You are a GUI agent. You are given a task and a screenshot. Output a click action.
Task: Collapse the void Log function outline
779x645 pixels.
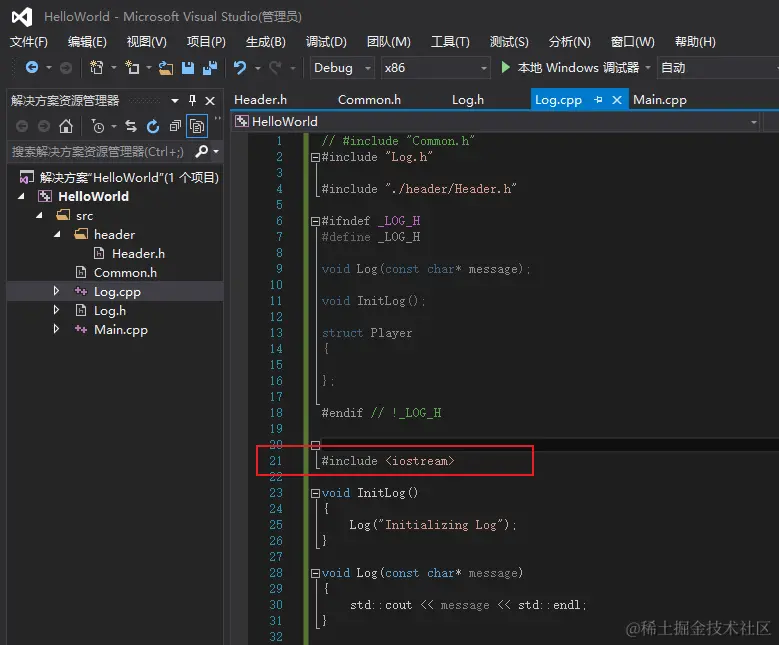[315, 573]
